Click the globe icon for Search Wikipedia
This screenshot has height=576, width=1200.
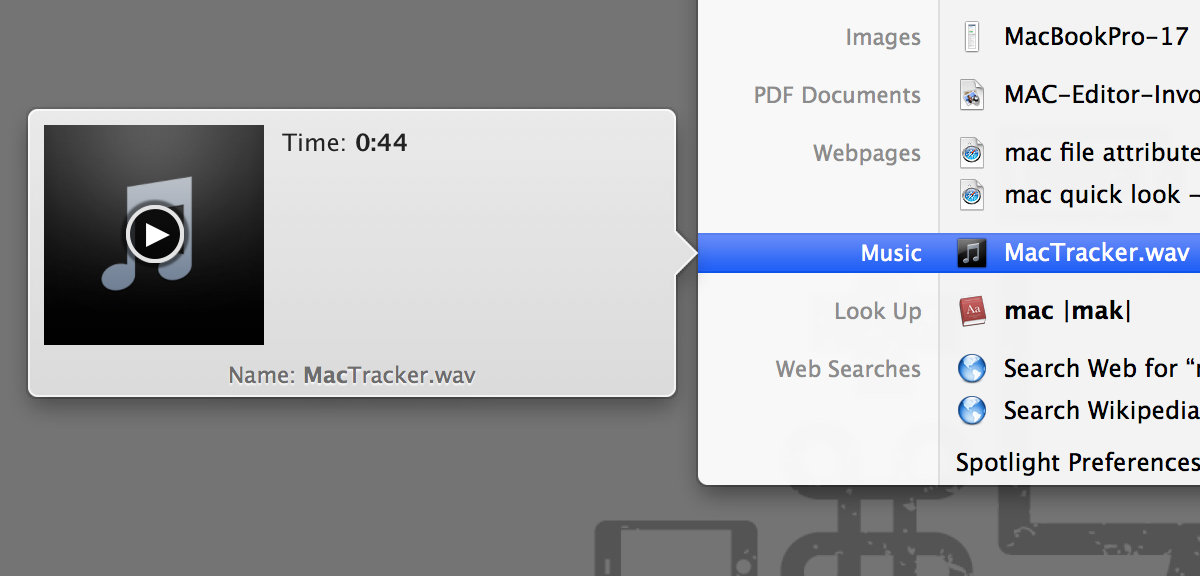click(x=972, y=410)
